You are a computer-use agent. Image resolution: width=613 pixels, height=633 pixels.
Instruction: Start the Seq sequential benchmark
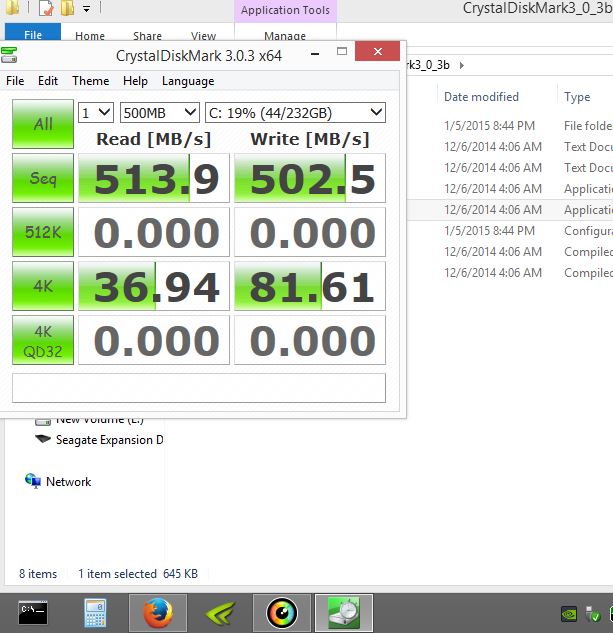(x=43, y=178)
